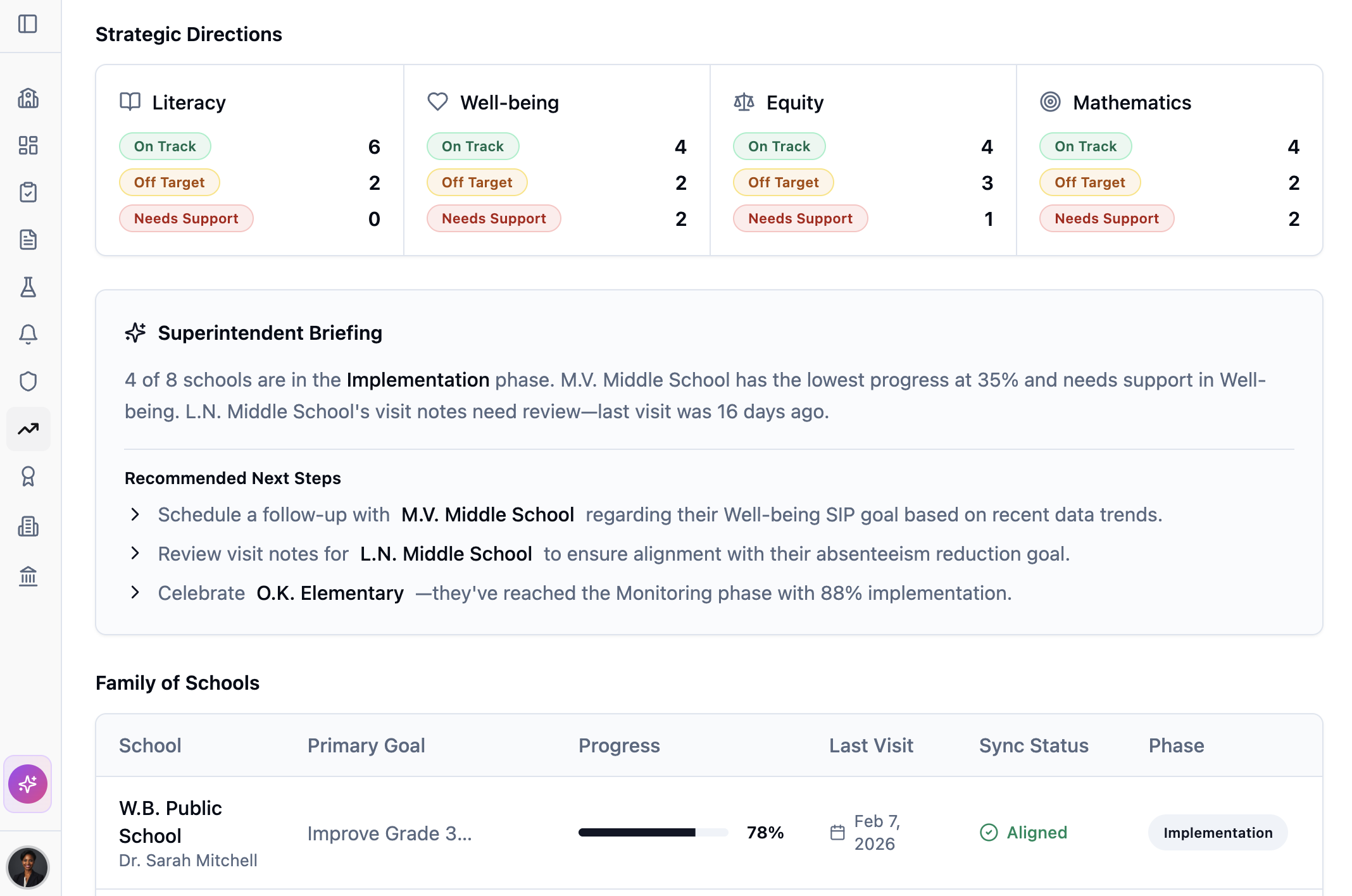The width and height of the screenshot is (1352, 896).
Task: Expand the L.N. Middle School review step
Action: click(x=135, y=554)
